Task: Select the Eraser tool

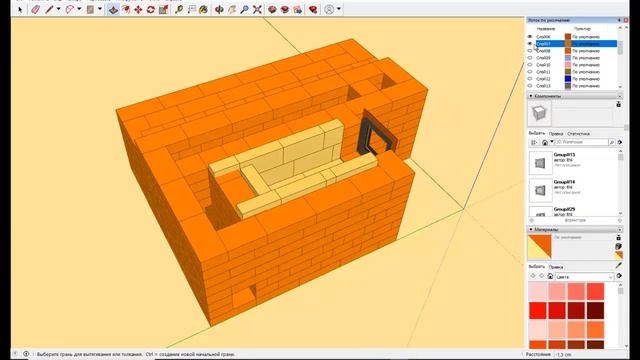Action: pyautogui.click(x=36, y=9)
